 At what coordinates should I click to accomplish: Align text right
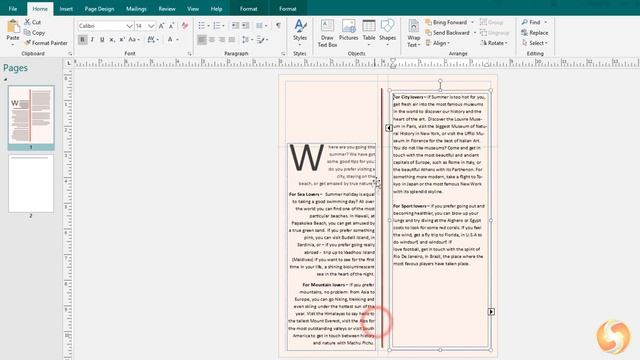(x=222, y=40)
